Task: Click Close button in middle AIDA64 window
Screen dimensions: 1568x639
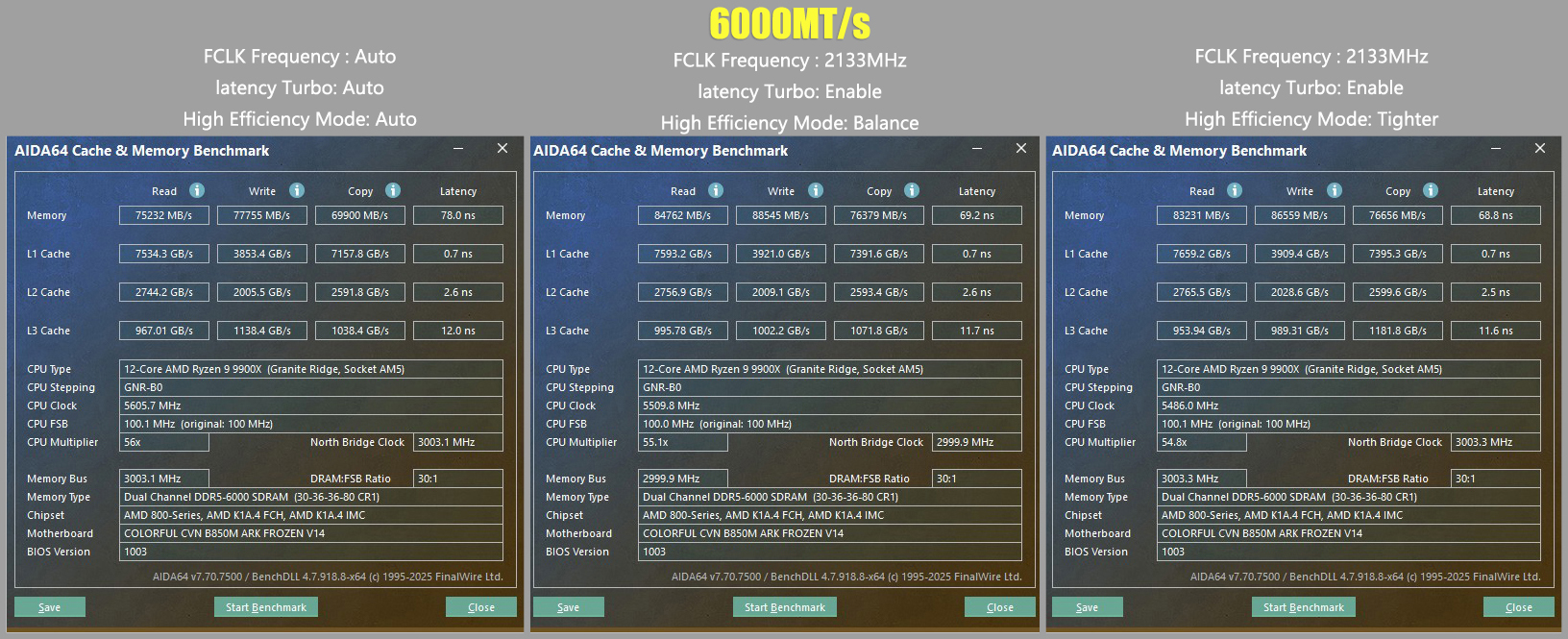Action: click(1000, 607)
